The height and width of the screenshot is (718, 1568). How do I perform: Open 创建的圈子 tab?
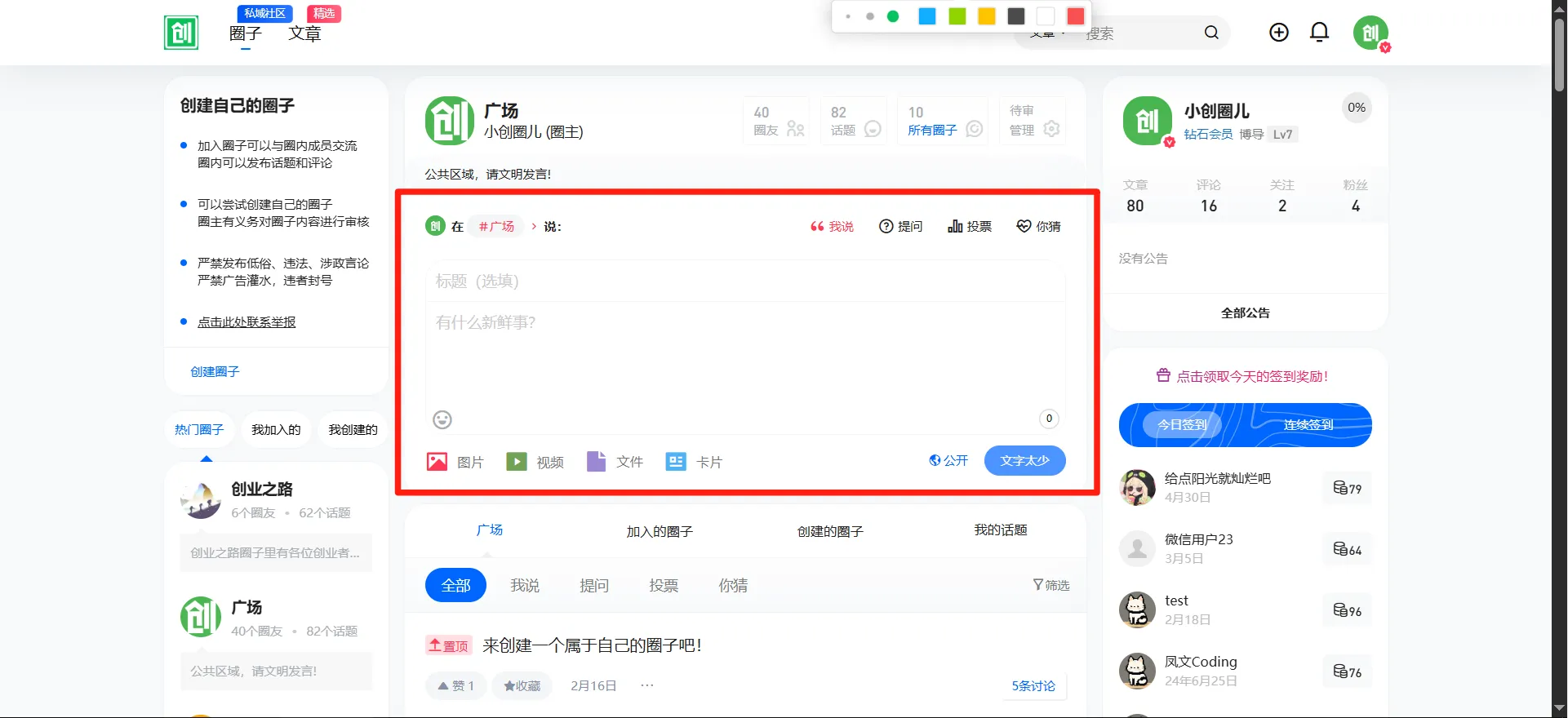[830, 532]
